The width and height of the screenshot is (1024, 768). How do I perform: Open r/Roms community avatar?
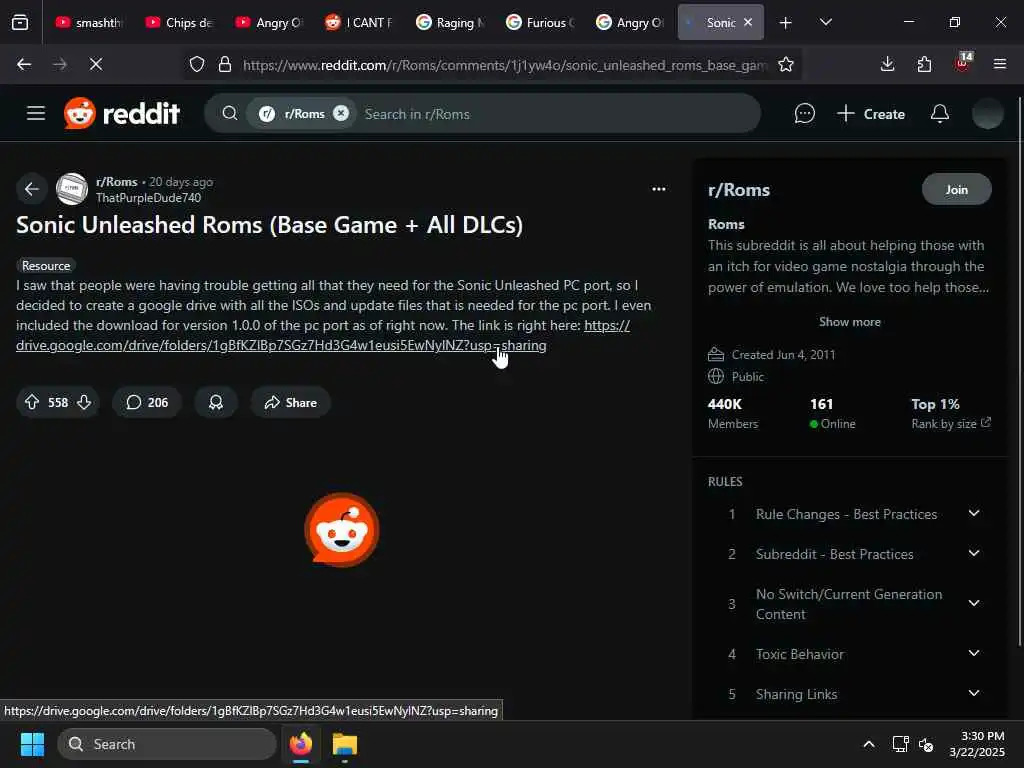72,189
